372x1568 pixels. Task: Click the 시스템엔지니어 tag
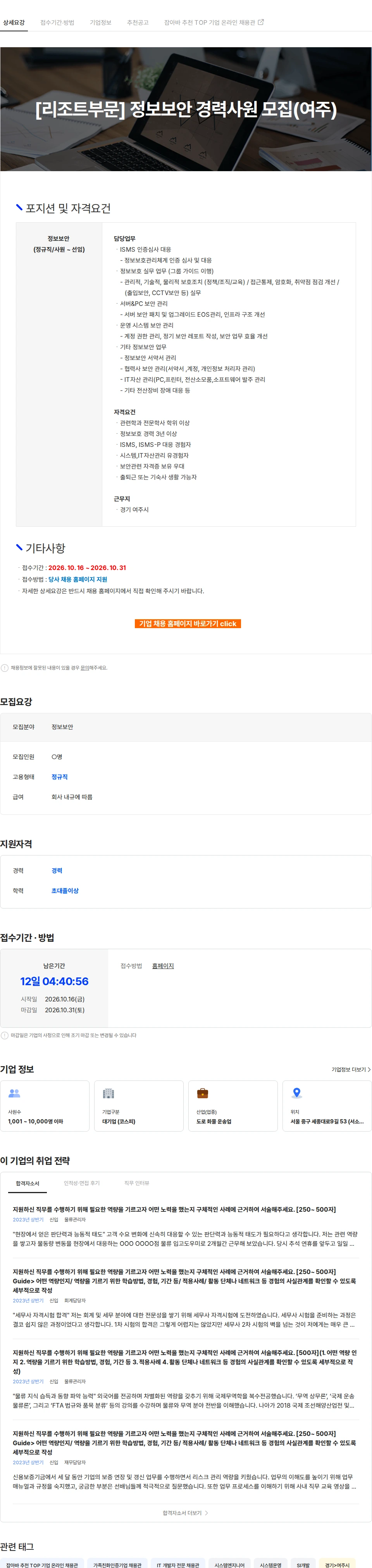pyautogui.click(x=229, y=1564)
